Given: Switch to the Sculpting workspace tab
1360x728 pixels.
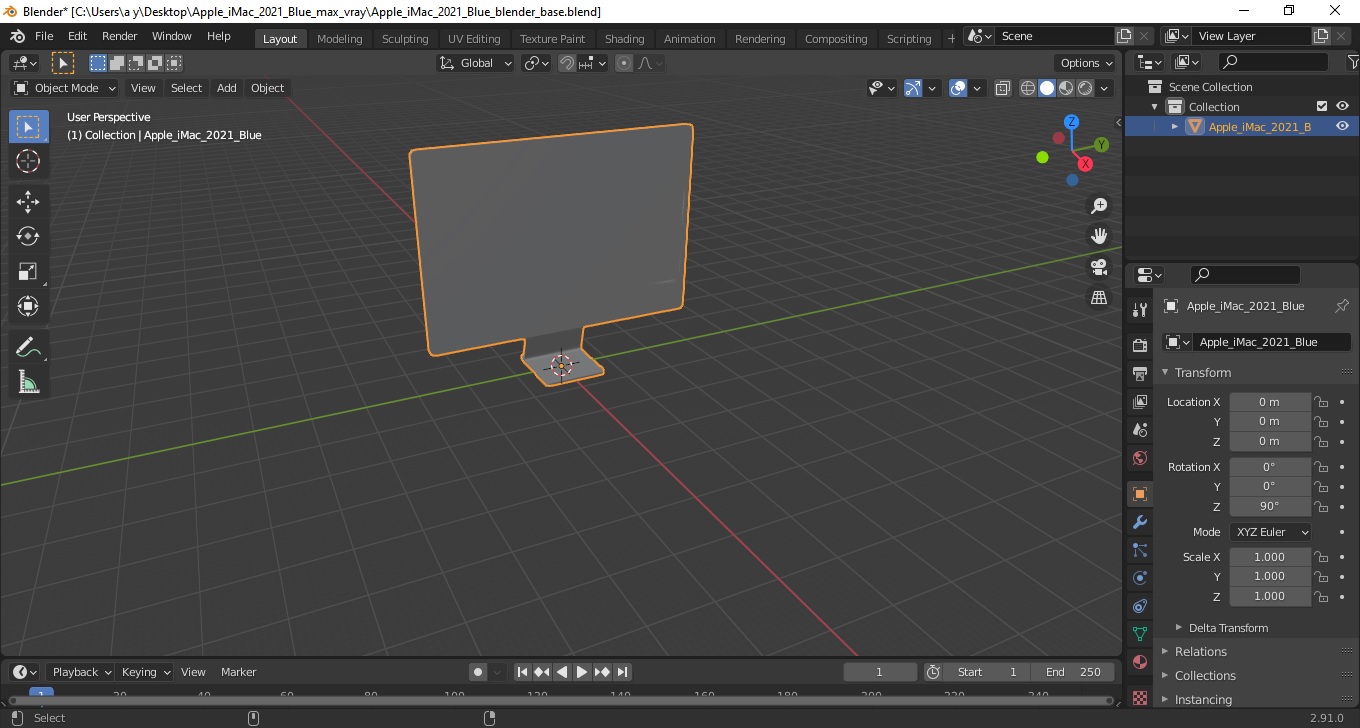Looking at the screenshot, I should (405, 39).
